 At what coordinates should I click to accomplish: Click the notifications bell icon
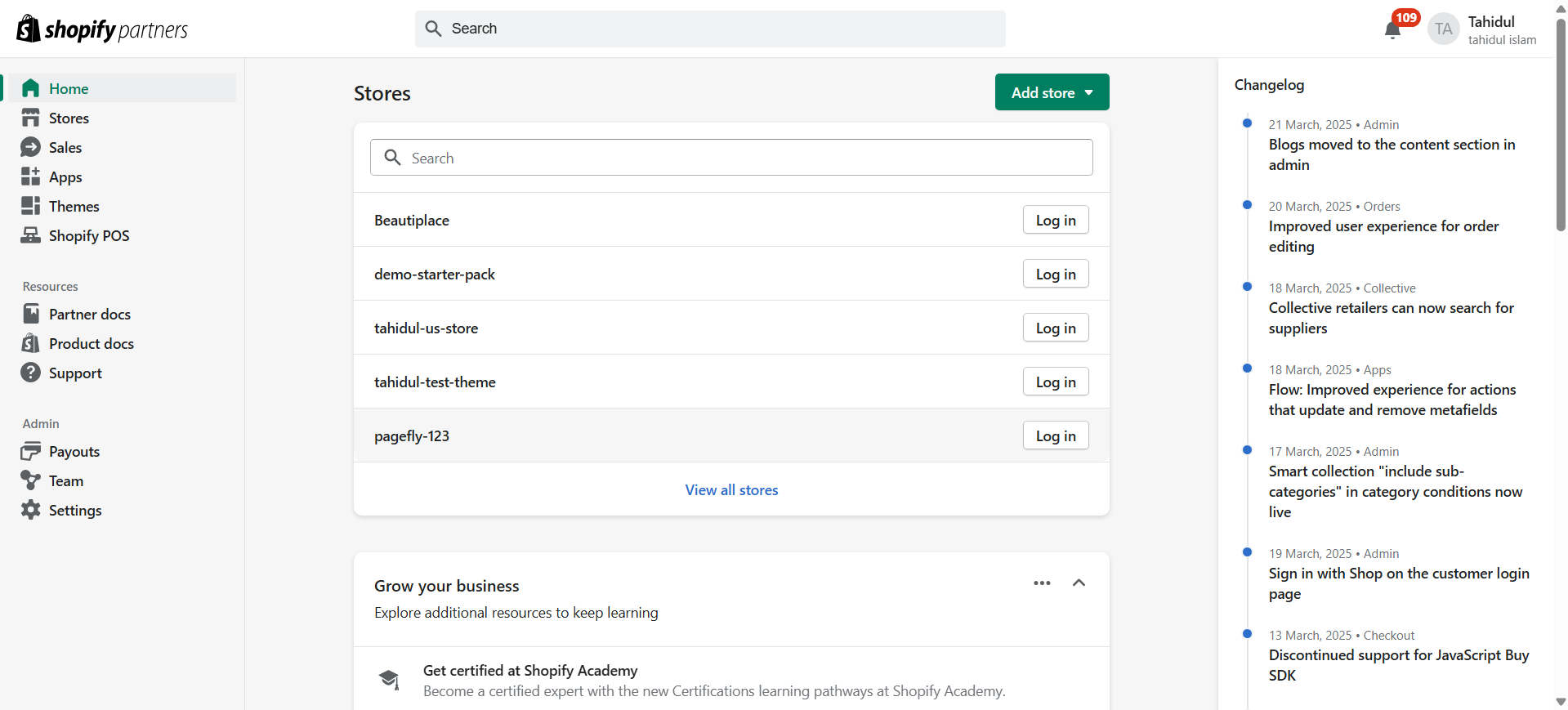1392,30
